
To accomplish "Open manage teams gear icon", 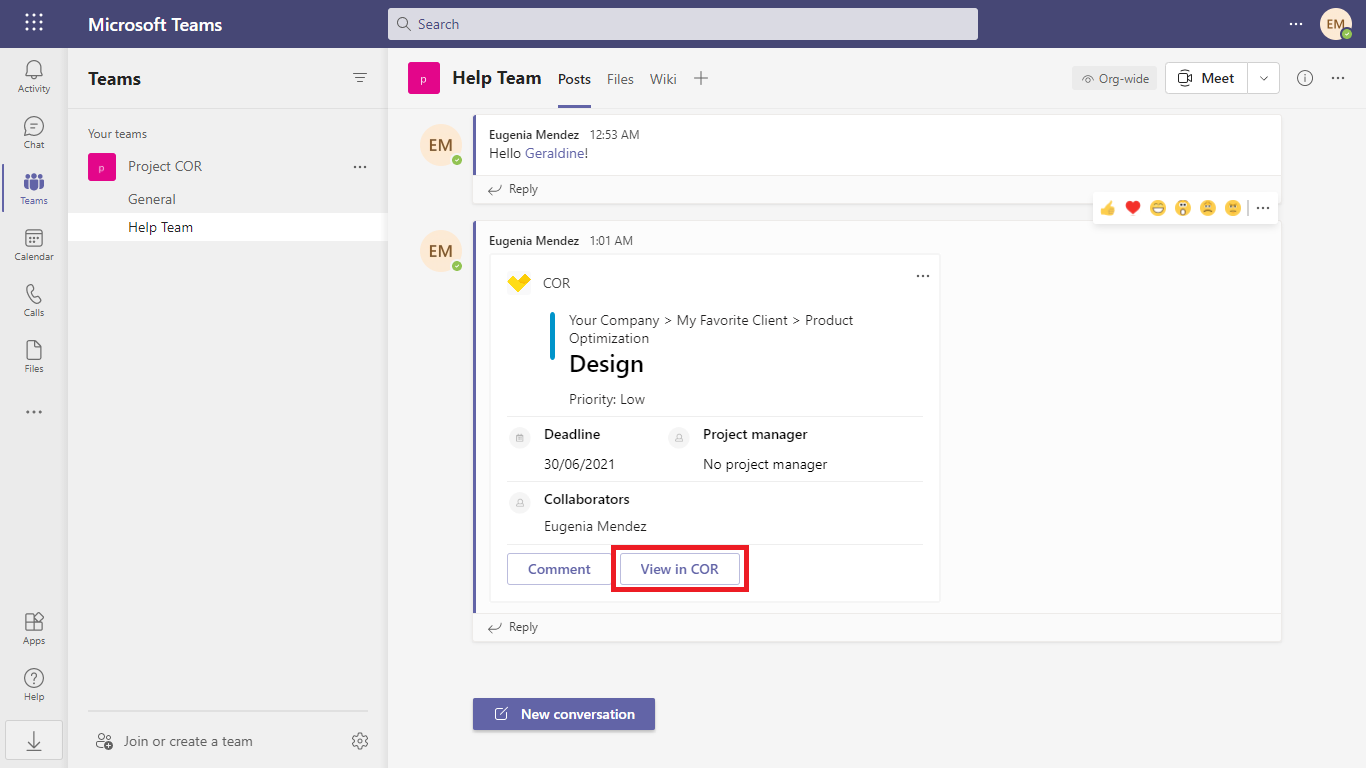I will (360, 741).
